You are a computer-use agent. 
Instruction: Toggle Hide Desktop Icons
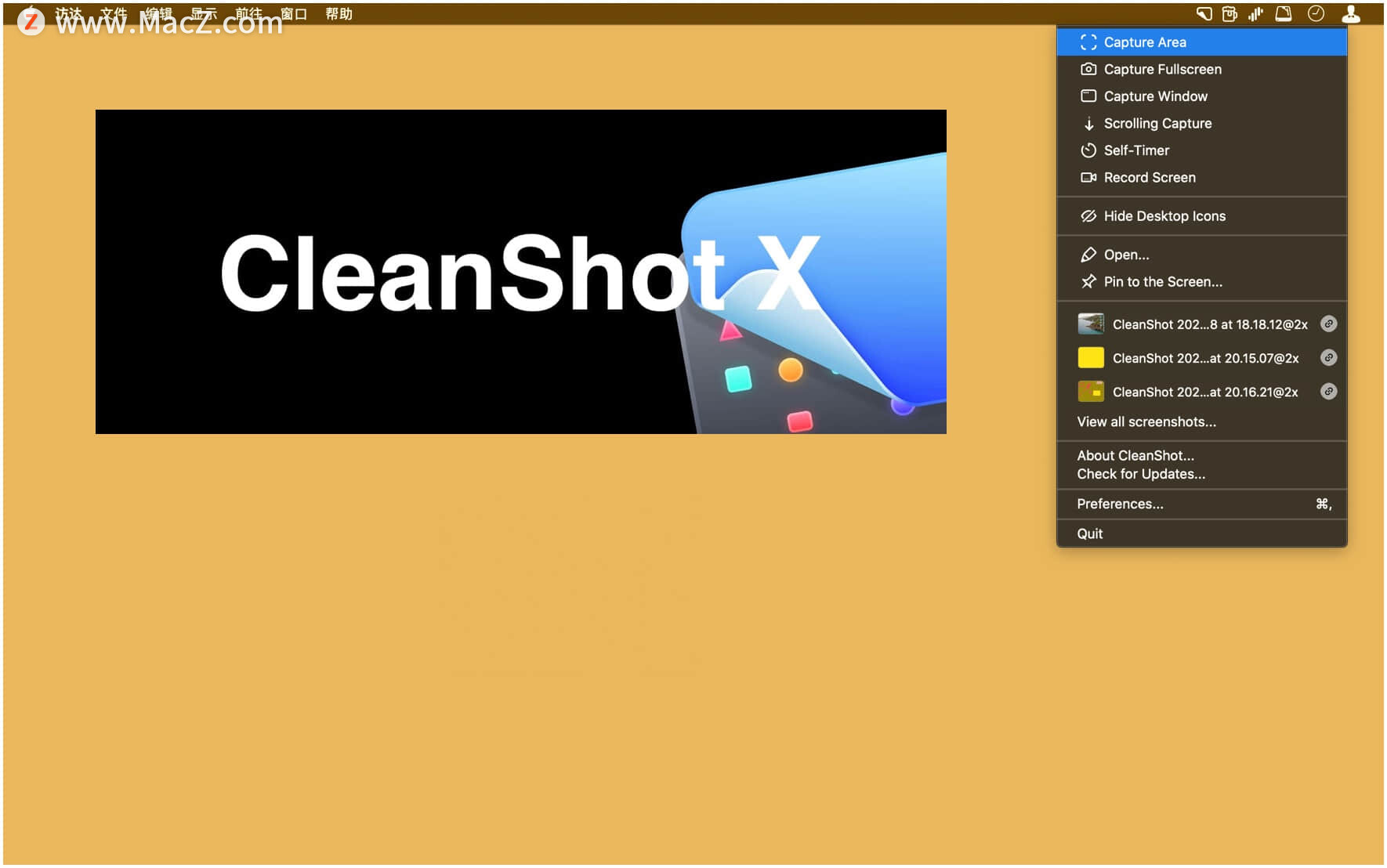[1201, 216]
